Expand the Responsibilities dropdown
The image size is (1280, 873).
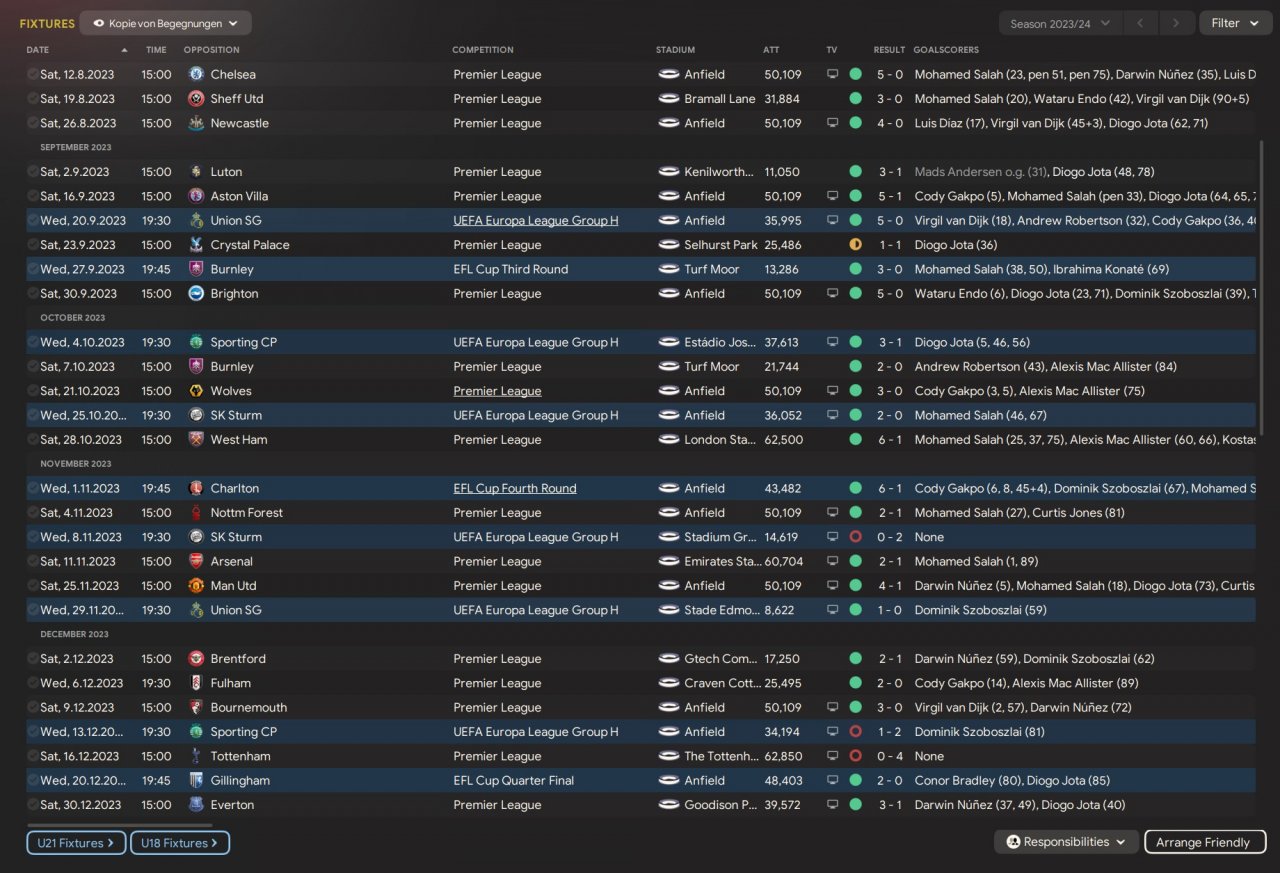(x=1066, y=842)
